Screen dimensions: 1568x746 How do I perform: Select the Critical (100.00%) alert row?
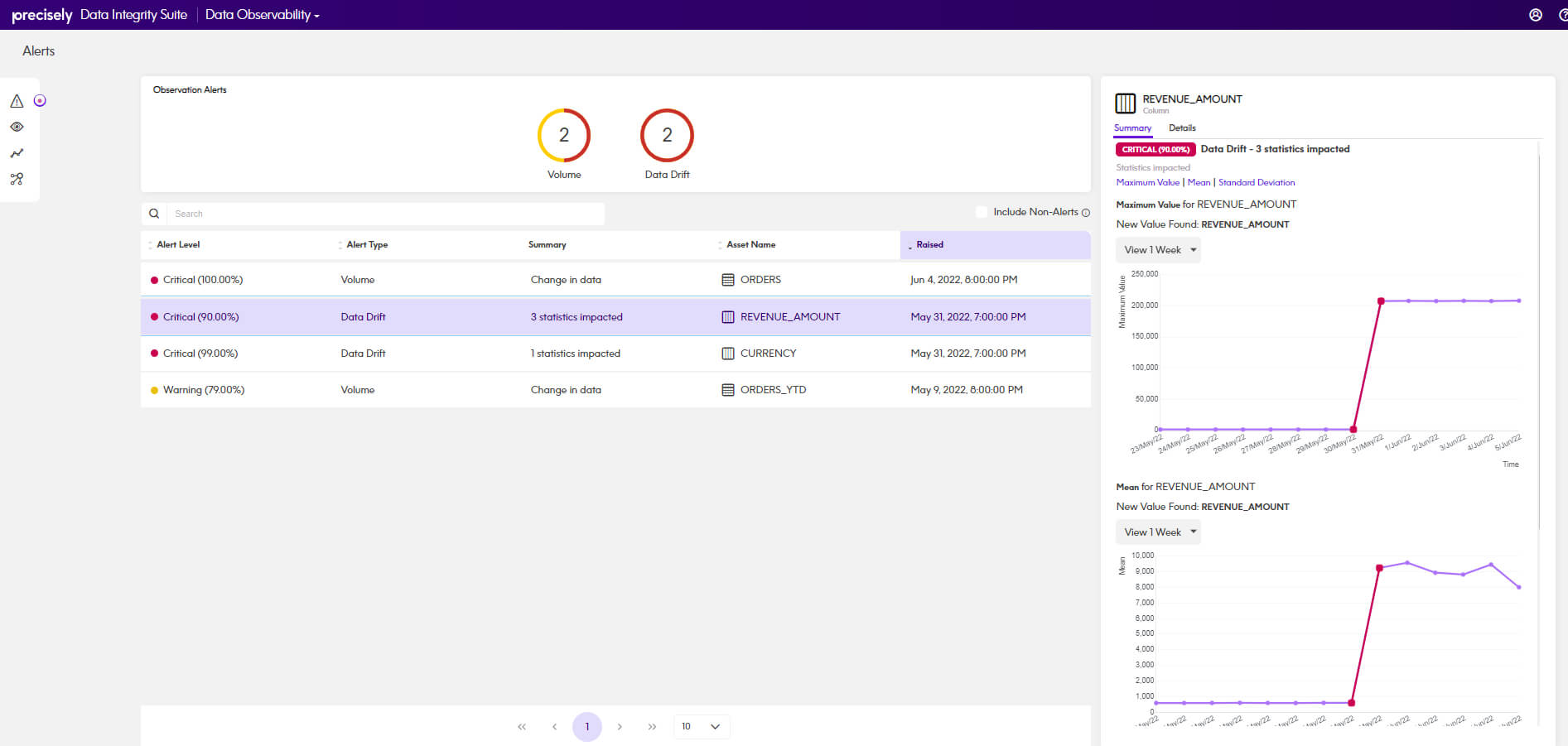(x=615, y=280)
